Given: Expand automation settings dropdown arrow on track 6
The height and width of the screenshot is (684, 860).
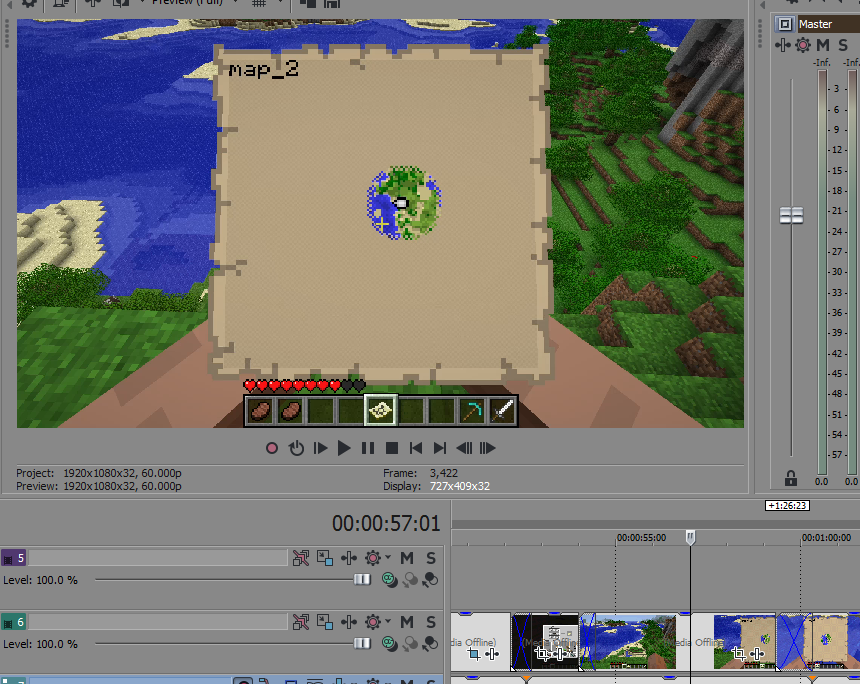Looking at the screenshot, I should (x=388, y=621).
